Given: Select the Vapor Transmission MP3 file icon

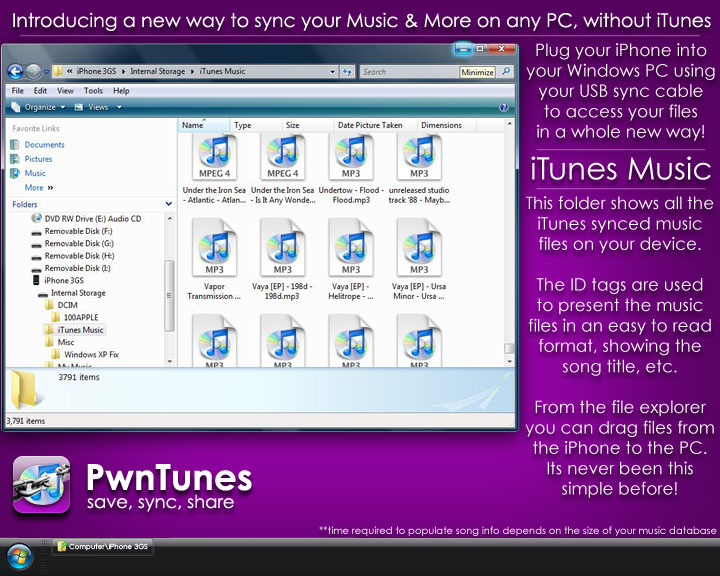Looking at the screenshot, I should point(217,246).
